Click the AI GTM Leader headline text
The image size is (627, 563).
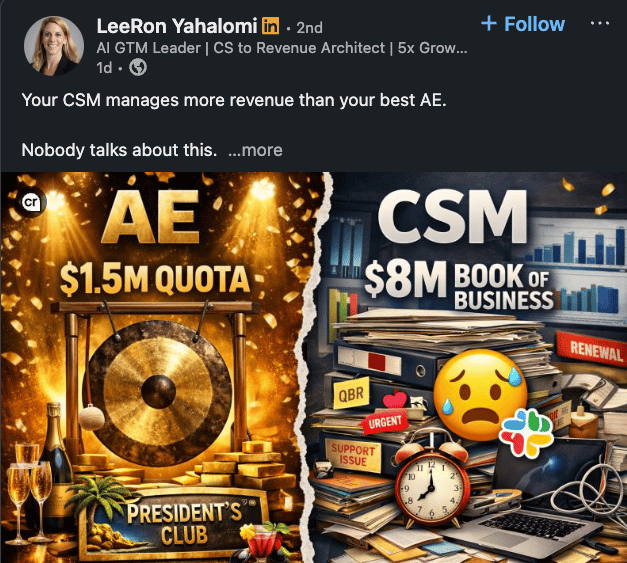282,48
